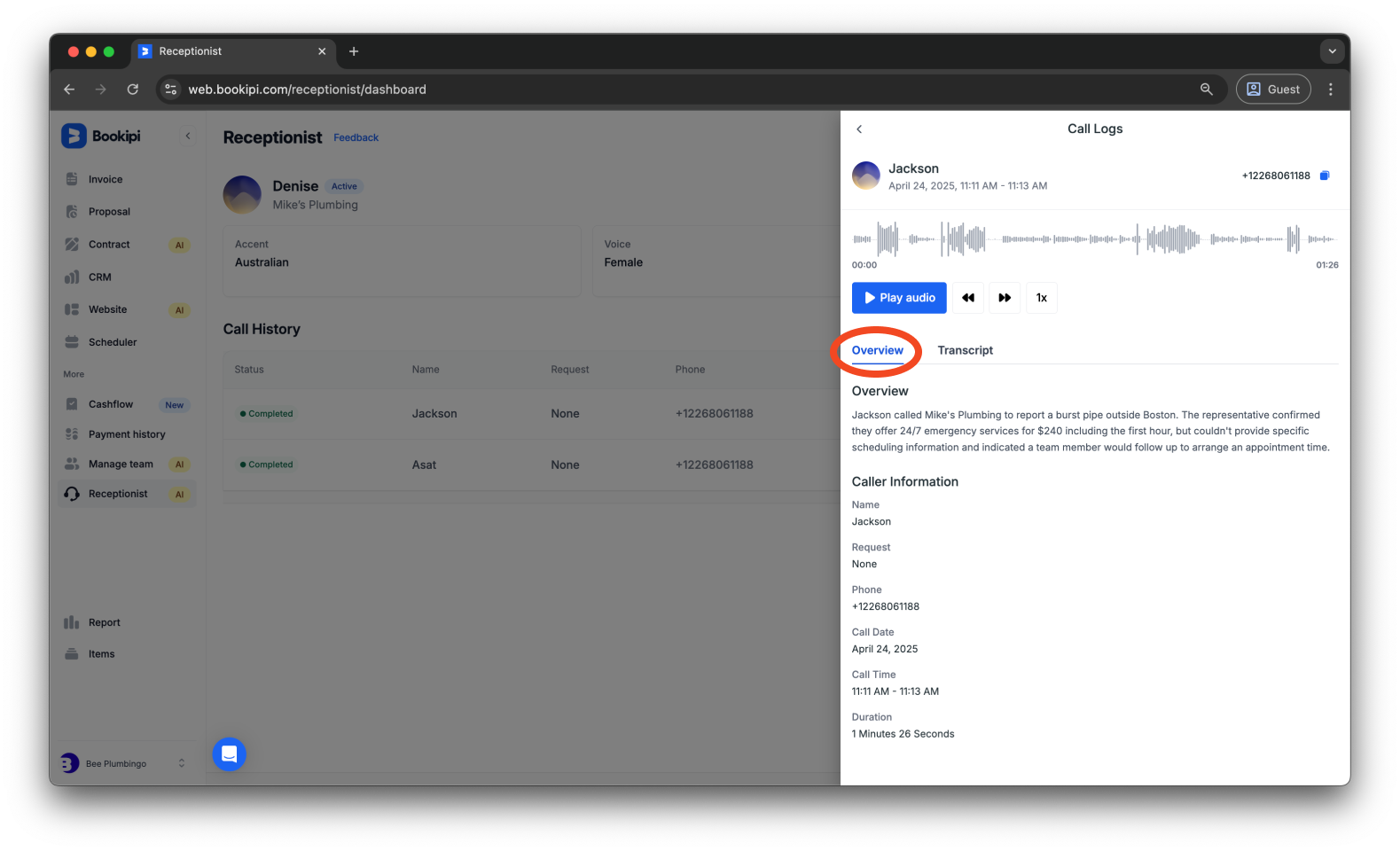Open the Items sidebar icon
This screenshot has height=851, width=1400.
pos(72,654)
